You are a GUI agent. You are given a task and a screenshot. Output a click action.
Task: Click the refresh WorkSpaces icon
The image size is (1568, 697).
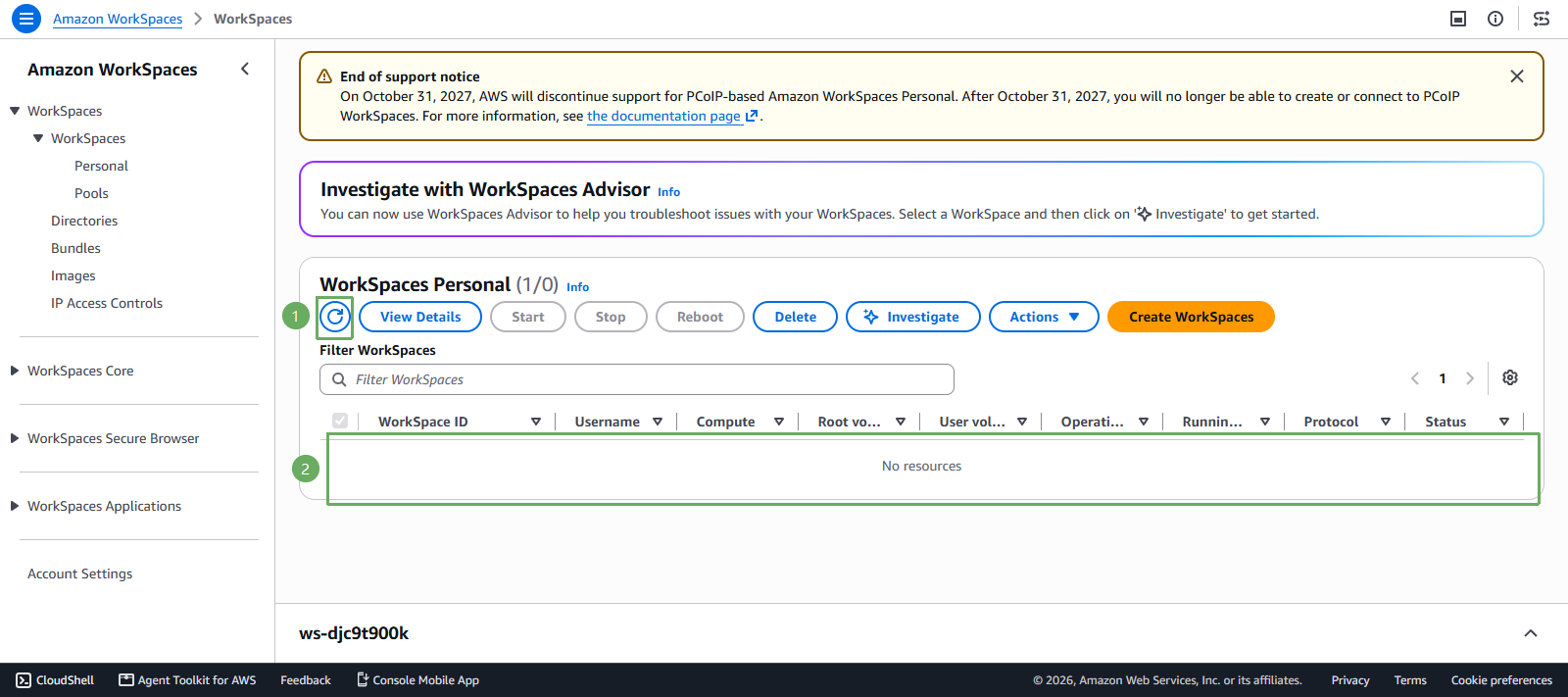(335, 317)
